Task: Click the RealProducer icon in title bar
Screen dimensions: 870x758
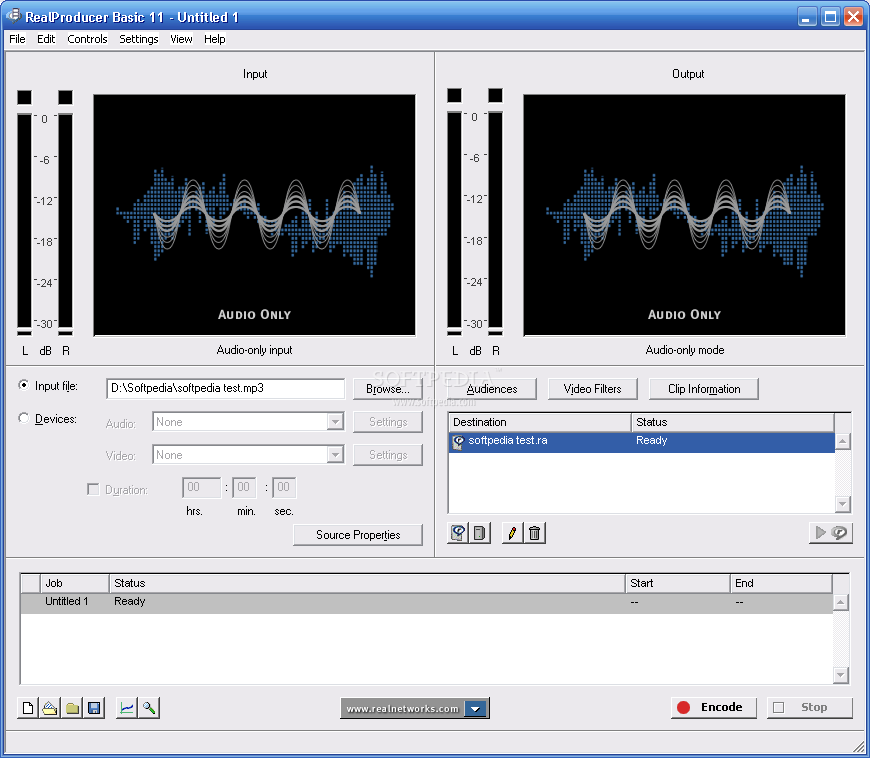Action: click(x=13, y=16)
